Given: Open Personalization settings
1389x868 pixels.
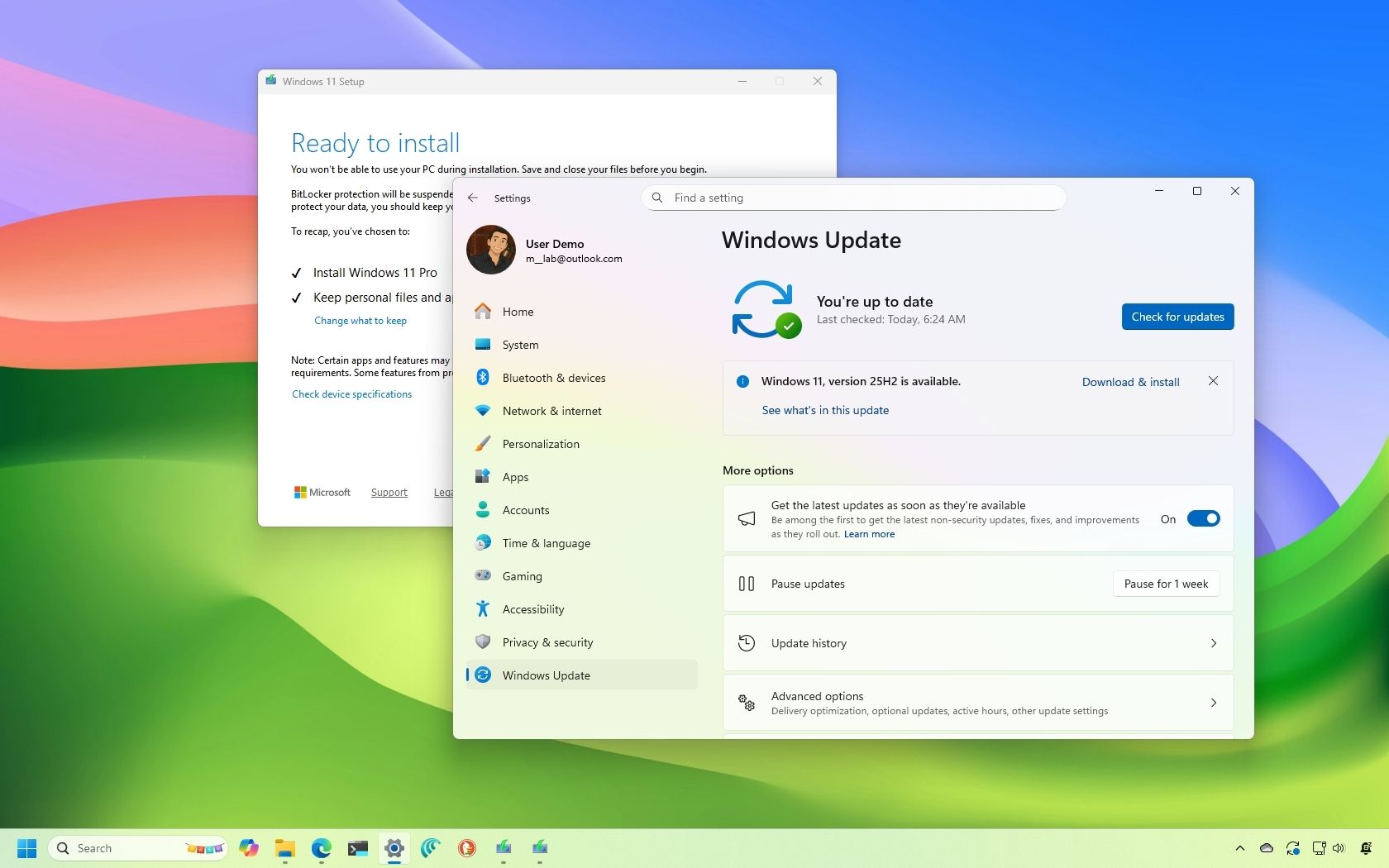Looking at the screenshot, I should pyautogui.click(x=542, y=444).
